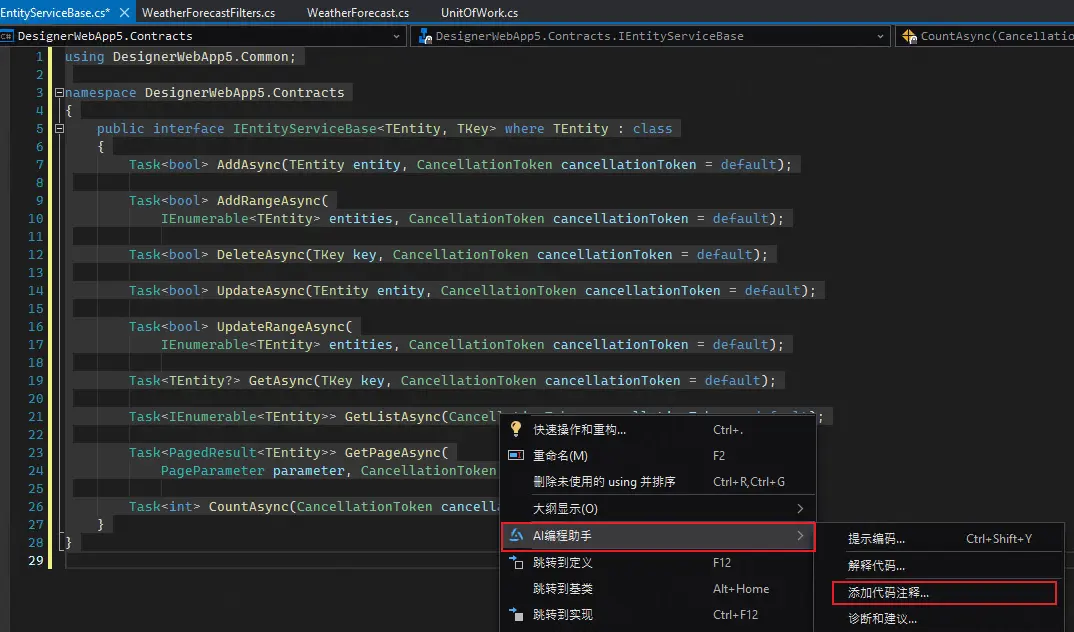Click AddRangeAsync on line 9

click(x=268, y=201)
